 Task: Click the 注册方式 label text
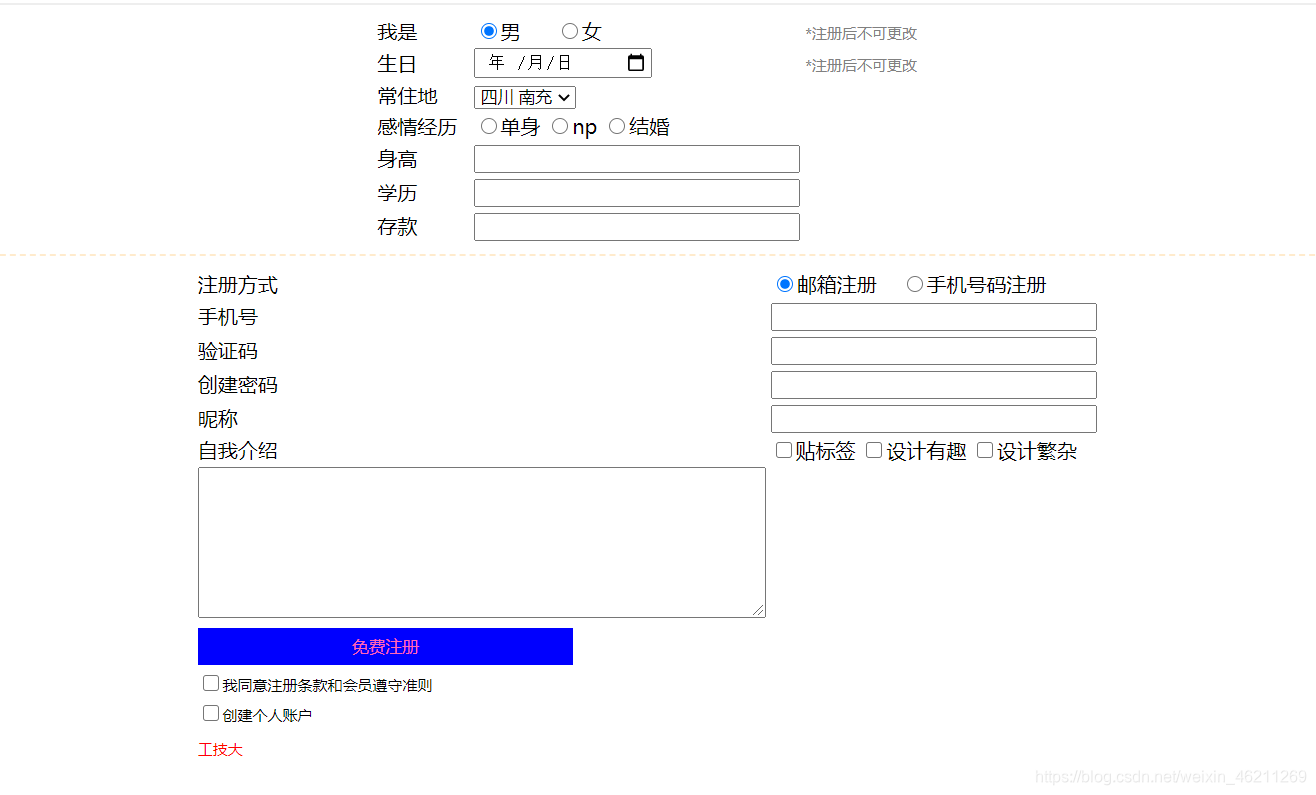238,286
